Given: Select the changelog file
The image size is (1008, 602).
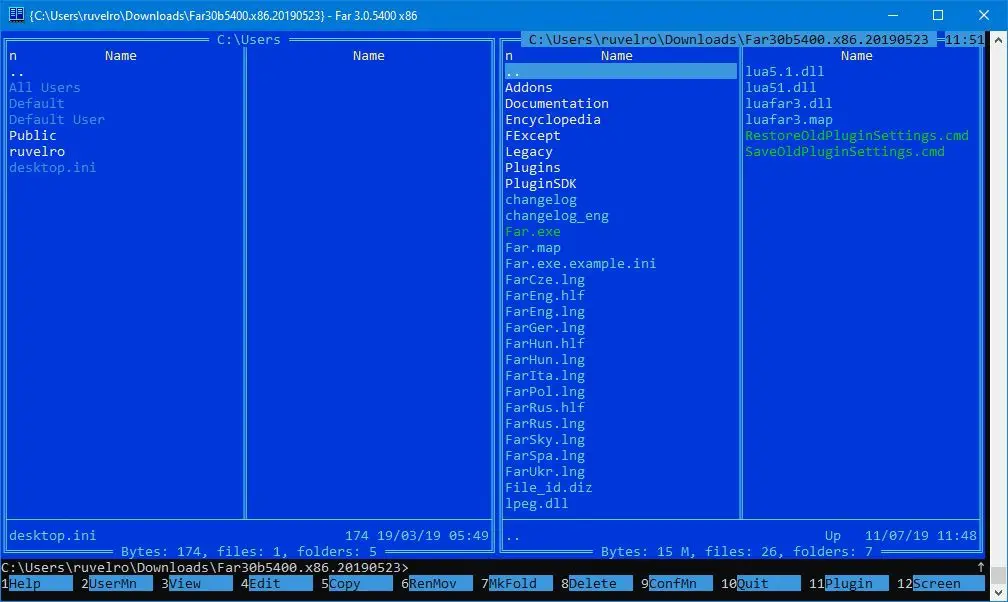Looking at the screenshot, I should tap(541, 199).
